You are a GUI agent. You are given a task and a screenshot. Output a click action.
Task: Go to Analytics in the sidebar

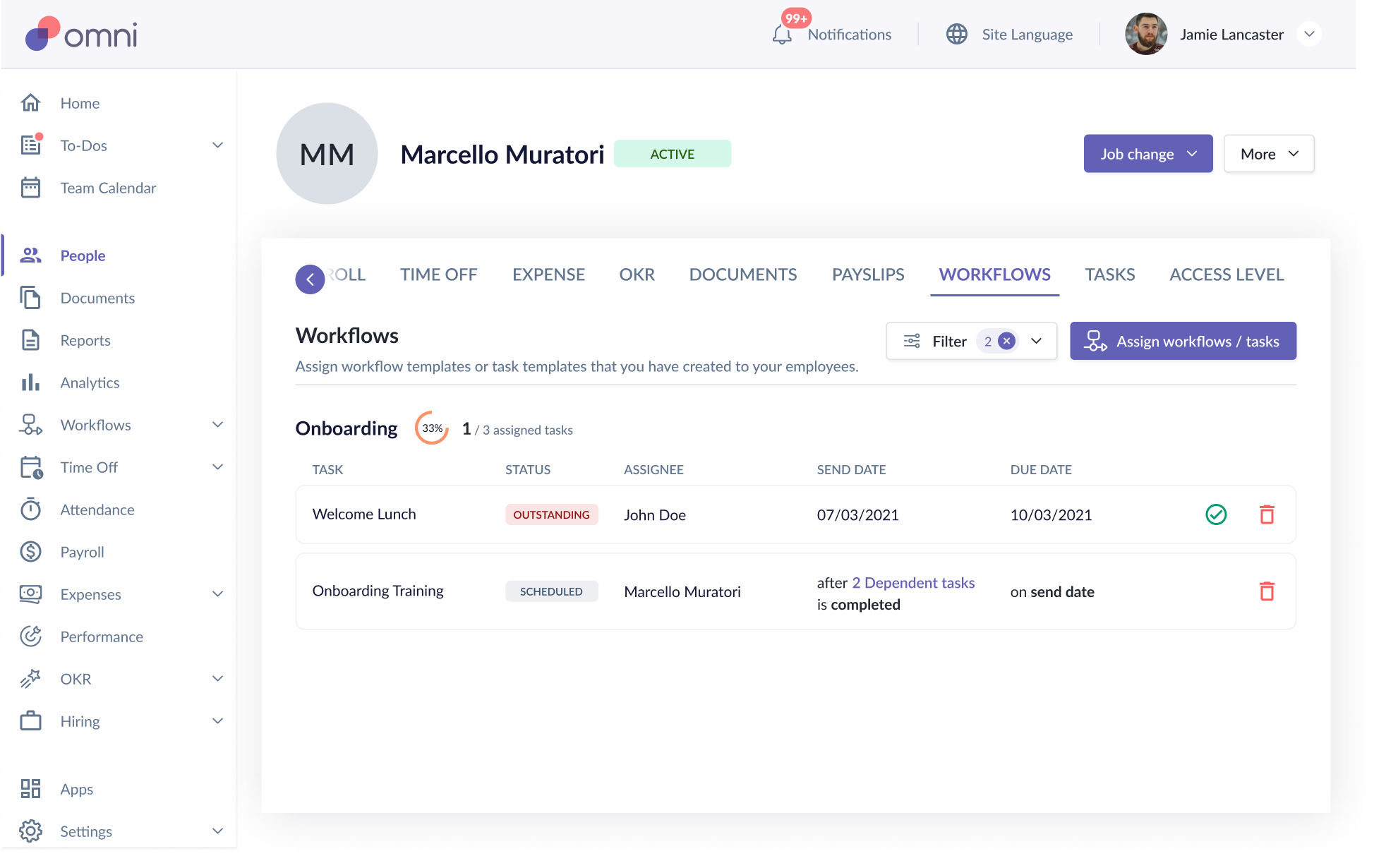point(90,382)
